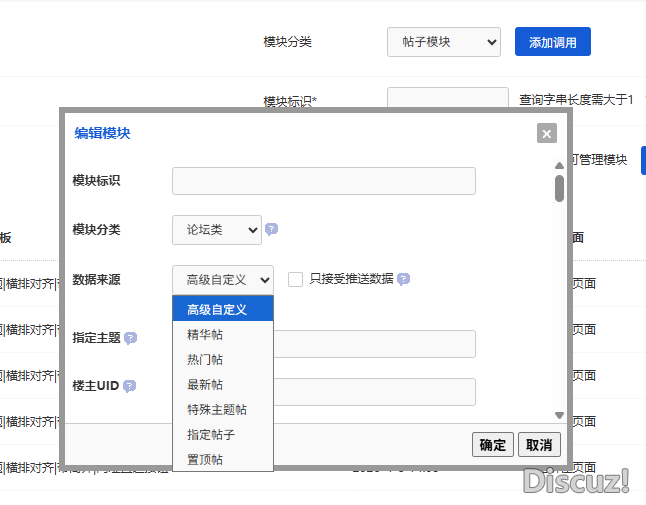646x505 pixels.
Task: Click scroll up arrow in dialog scrollbar
Action: click(559, 167)
